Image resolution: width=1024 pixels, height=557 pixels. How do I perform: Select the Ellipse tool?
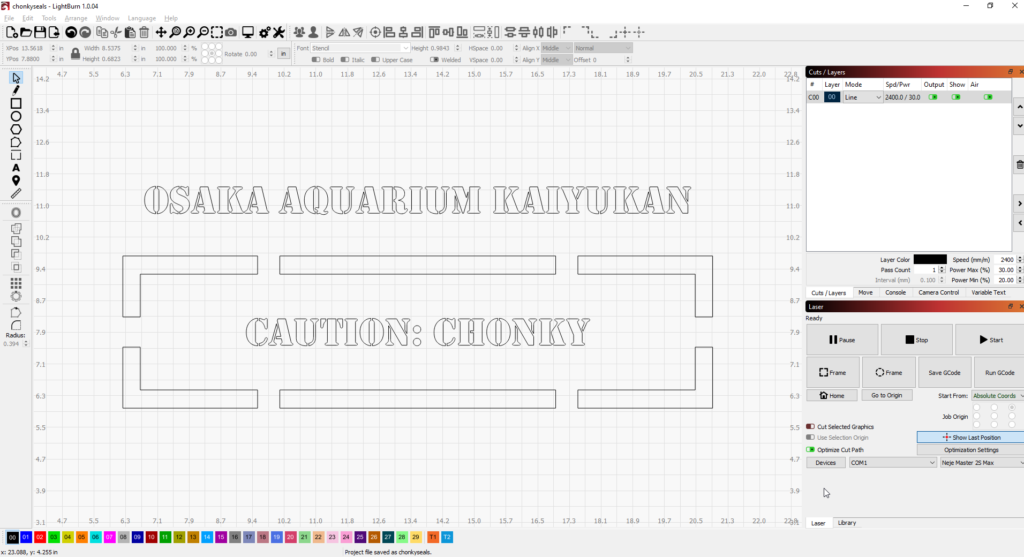(x=16, y=116)
